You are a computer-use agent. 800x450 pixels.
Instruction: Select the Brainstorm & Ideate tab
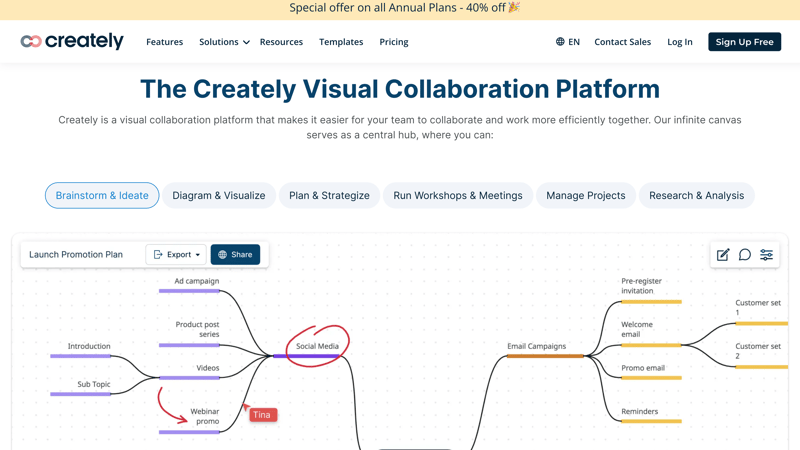pyautogui.click(x=102, y=195)
